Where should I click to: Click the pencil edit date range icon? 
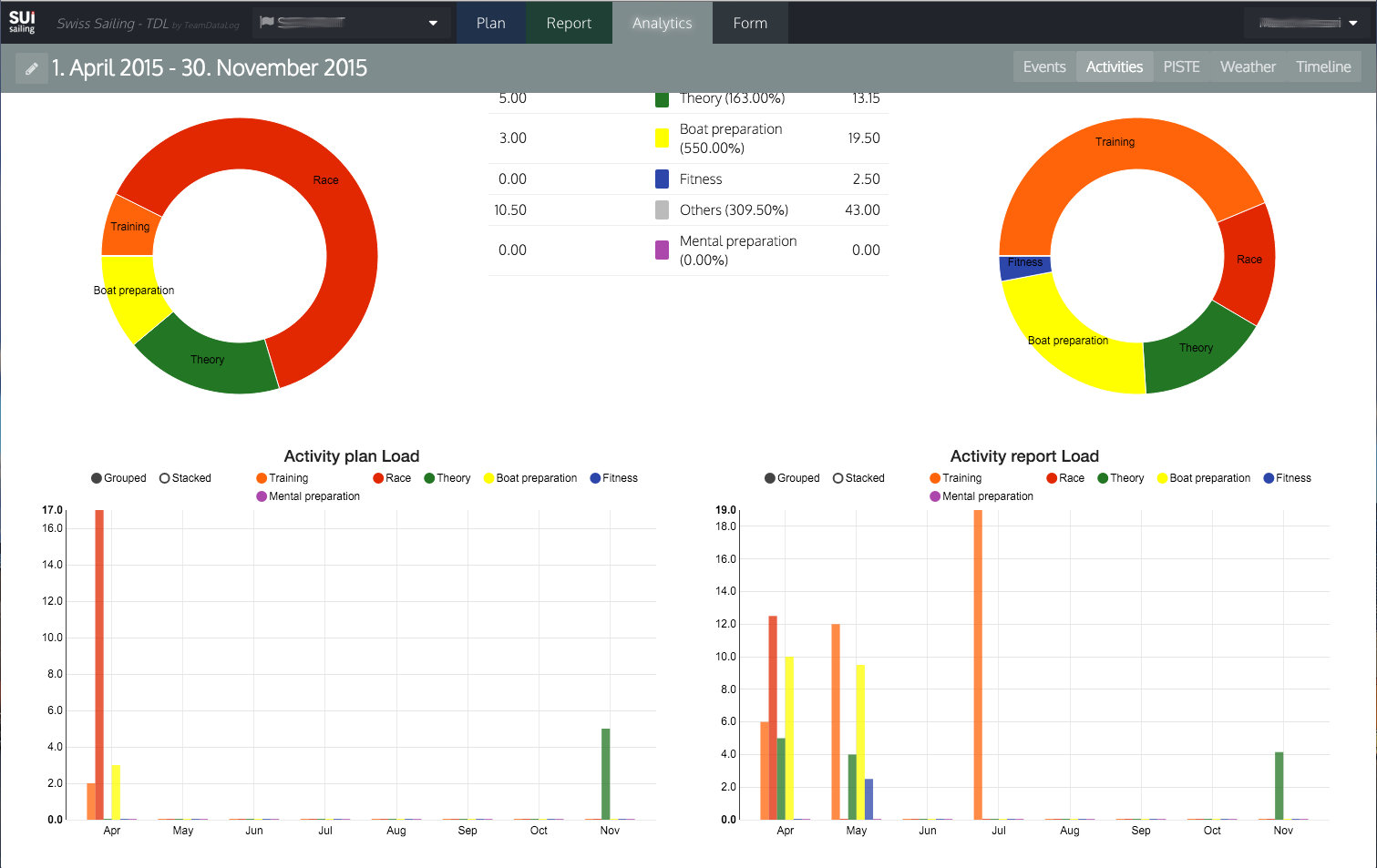[x=31, y=68]
